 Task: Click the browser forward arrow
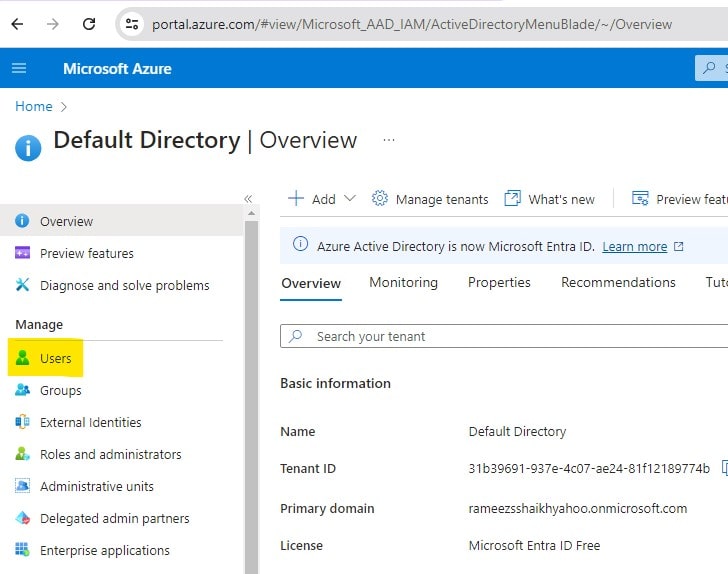pyautogui.click(x=52, y=24)
